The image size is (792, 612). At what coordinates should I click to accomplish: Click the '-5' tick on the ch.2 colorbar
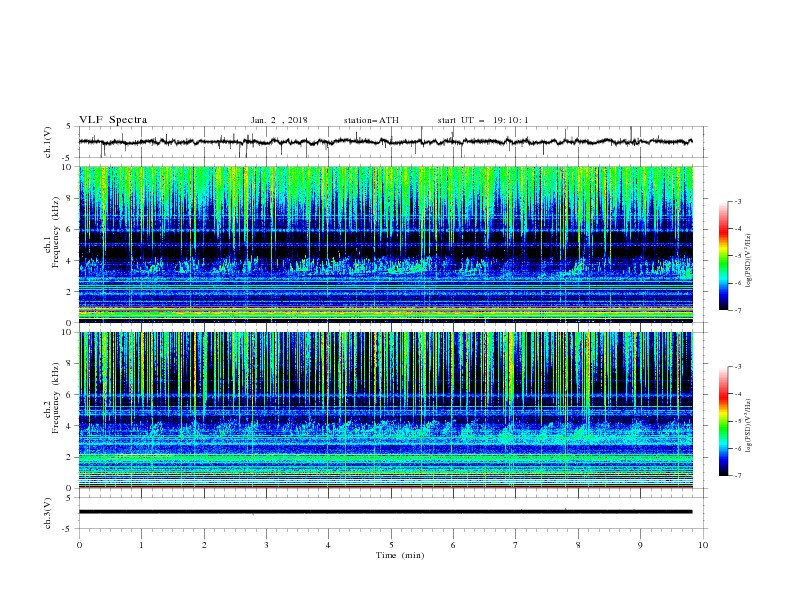point(738,421)
